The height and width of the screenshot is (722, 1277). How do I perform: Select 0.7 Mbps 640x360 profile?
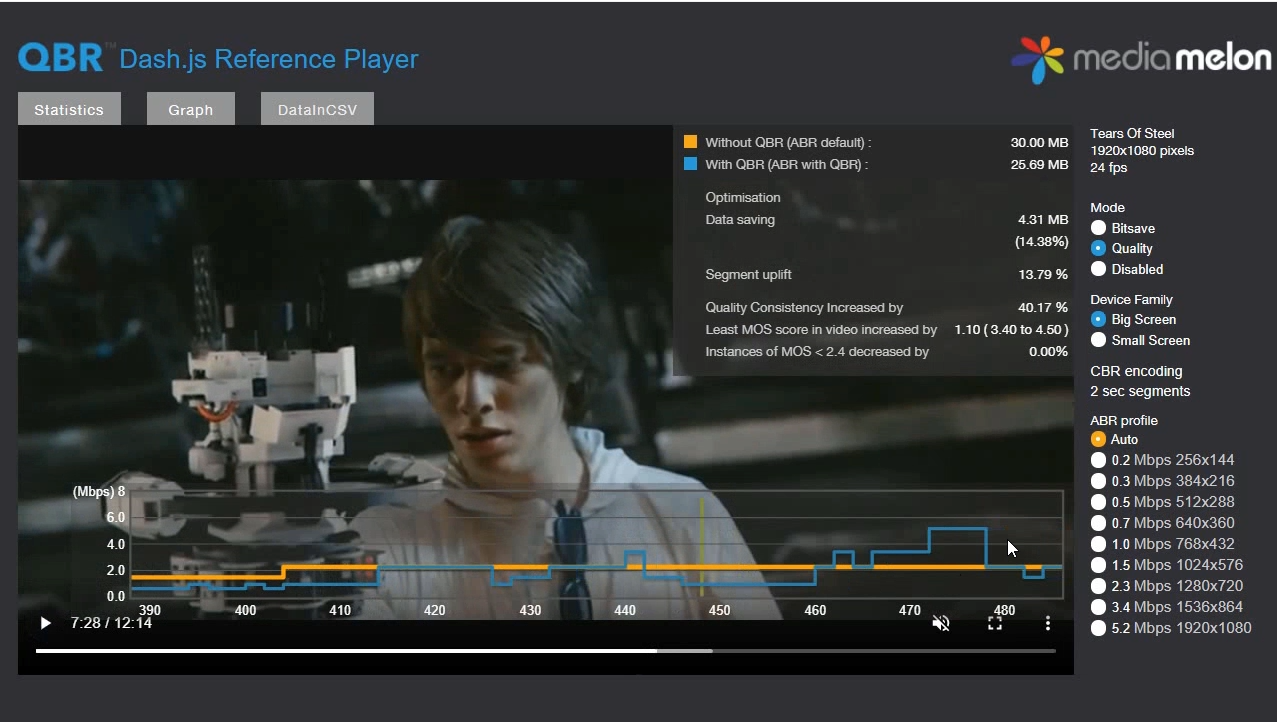tap(1099, 523)
